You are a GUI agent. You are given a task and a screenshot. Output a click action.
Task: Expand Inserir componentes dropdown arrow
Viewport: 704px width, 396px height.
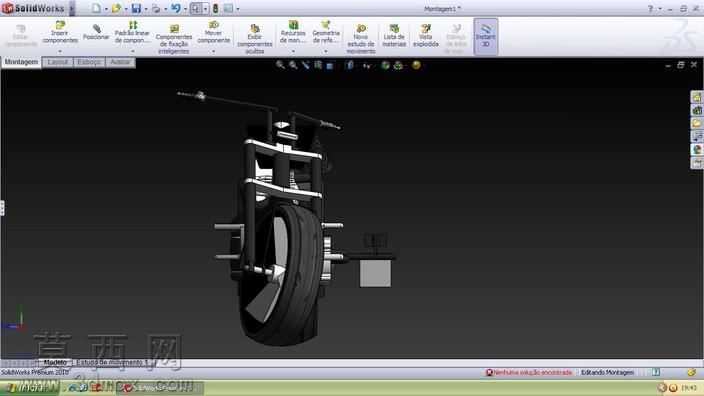click(60, 51)
